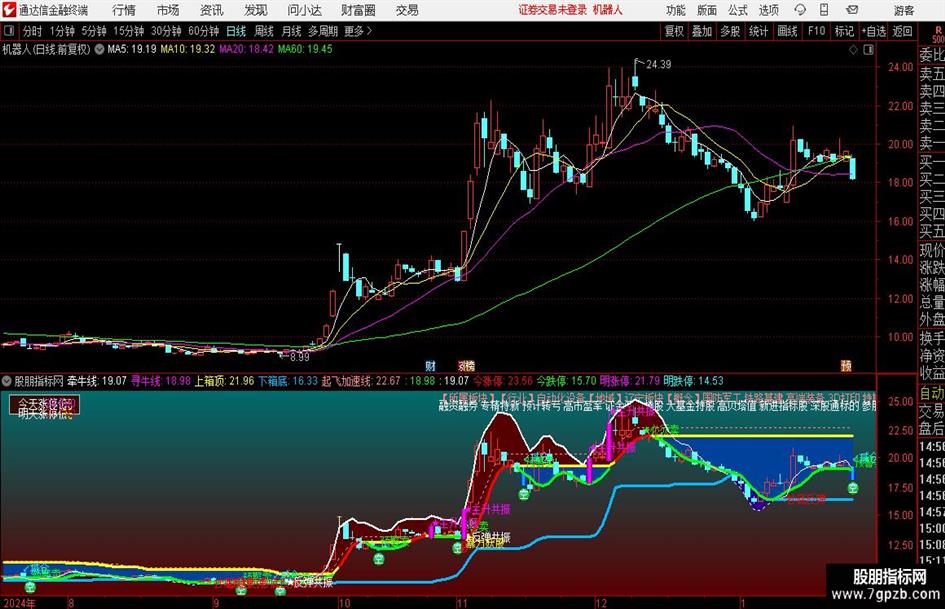Click the 游客 user account label

[x=904, y=10]
